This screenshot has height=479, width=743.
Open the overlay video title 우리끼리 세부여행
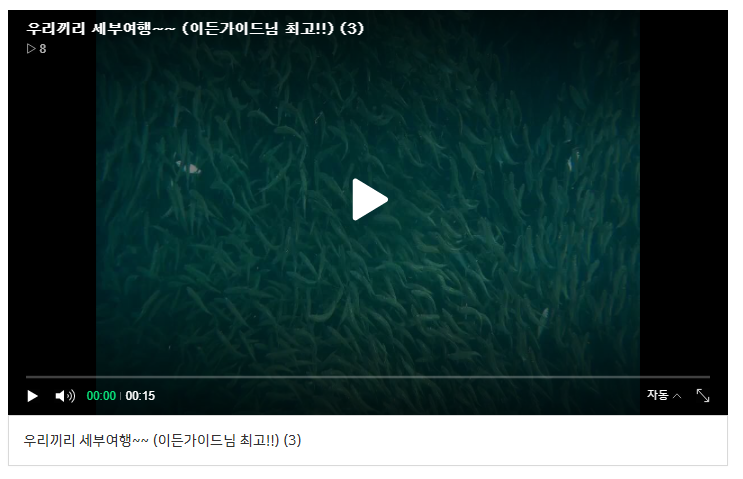[x=195, y=28]
